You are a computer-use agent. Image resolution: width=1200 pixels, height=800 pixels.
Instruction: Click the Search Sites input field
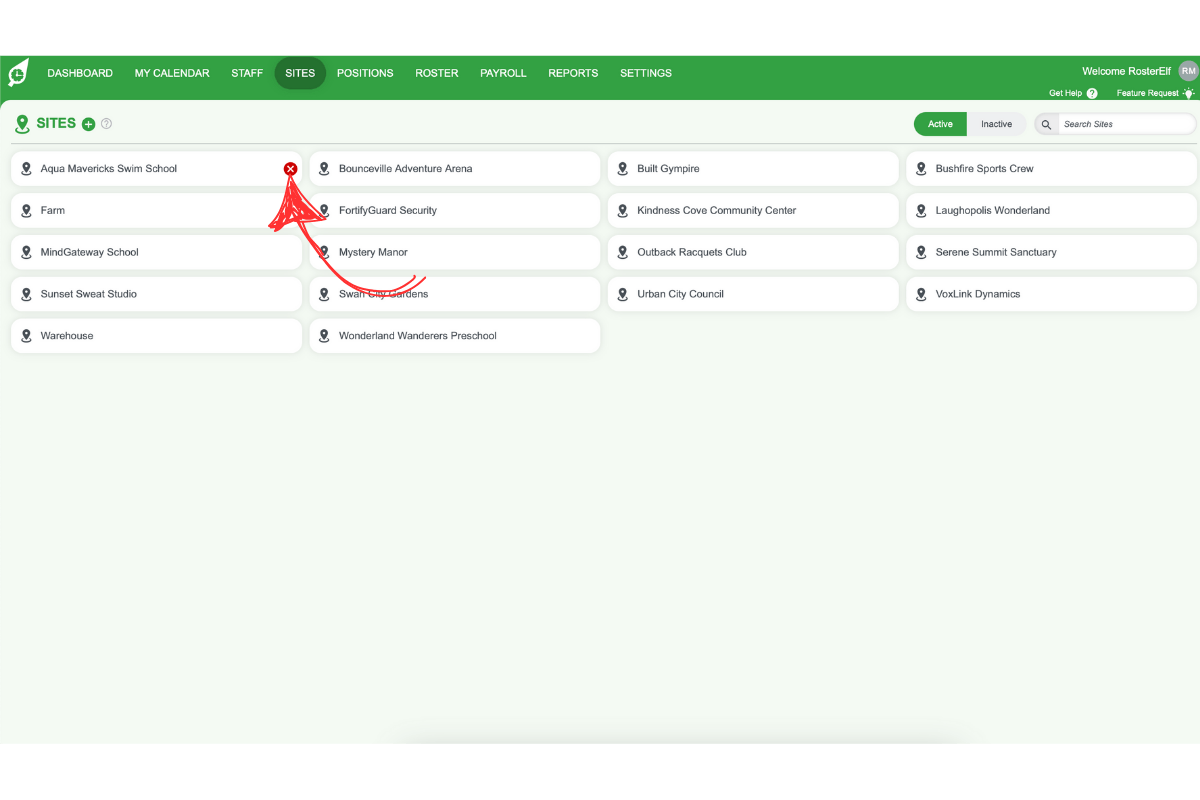click(x=1120, y=124)
